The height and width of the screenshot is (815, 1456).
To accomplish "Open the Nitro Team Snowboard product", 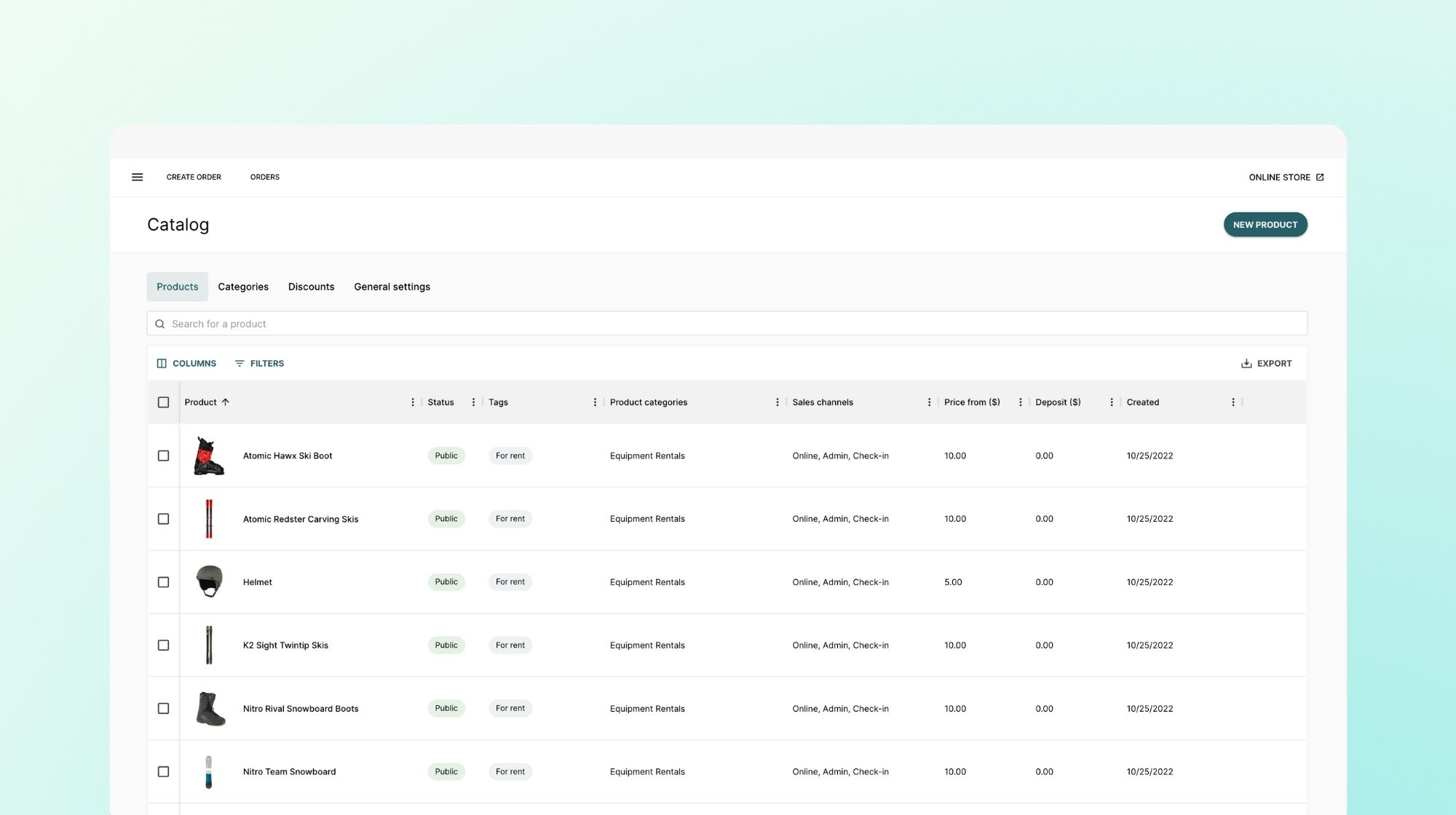I will tap(289, 772).
